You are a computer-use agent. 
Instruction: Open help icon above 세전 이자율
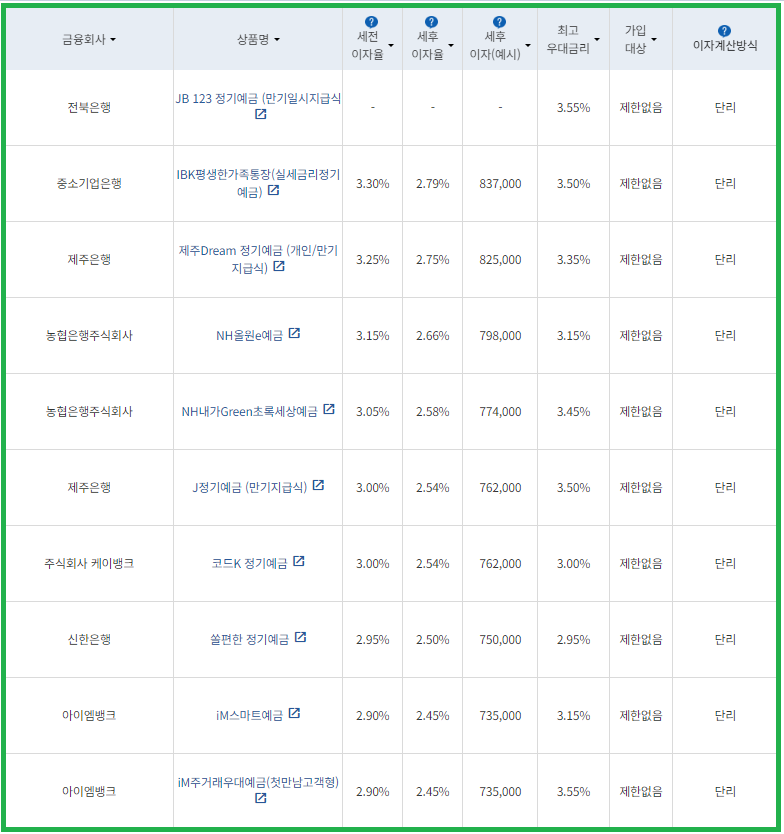(371, 22)
